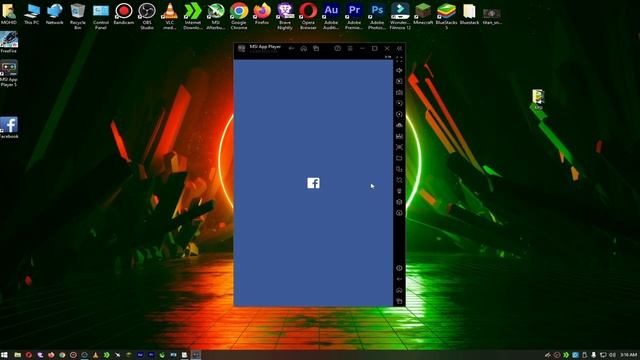Select the Bluestack folder desktop icon

469,14
